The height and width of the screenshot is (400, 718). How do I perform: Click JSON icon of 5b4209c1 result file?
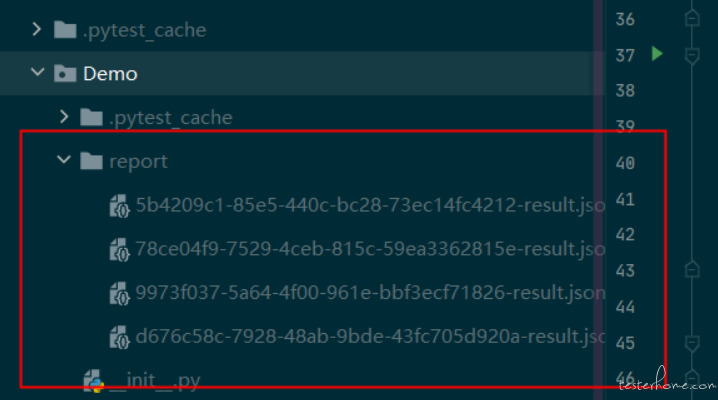click(x=120, y=205)
